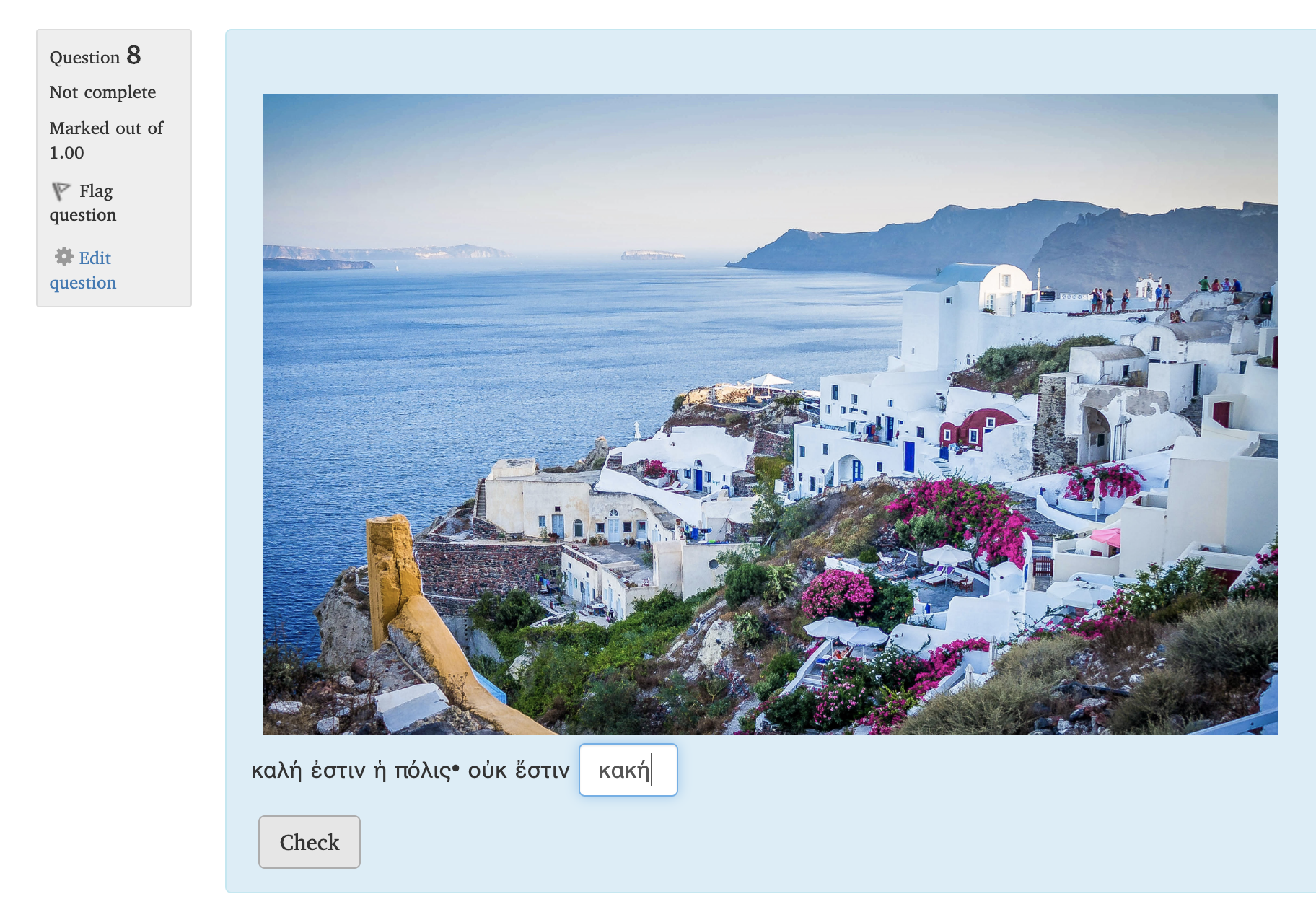
Task: Submit the answer with the Check button
Action: pyautogui.click(x=309, y=842)
